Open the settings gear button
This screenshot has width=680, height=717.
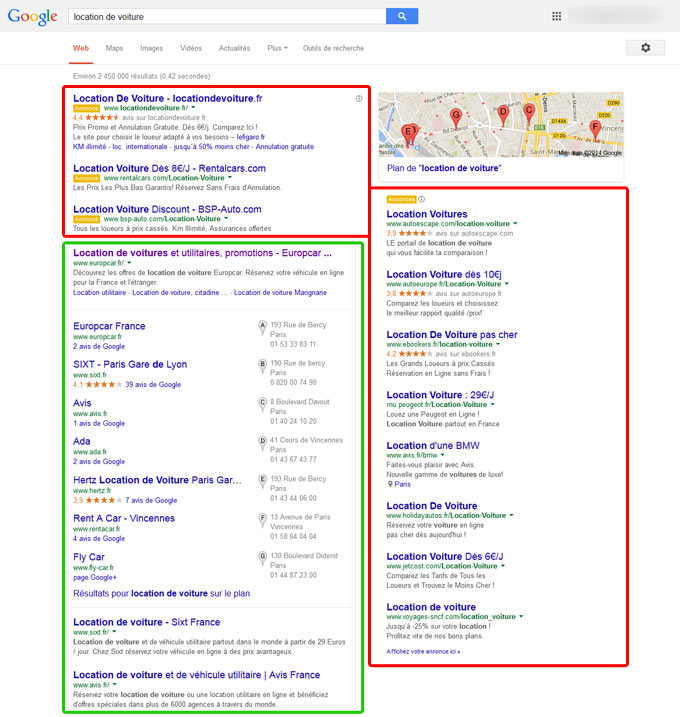coord(645,48)
